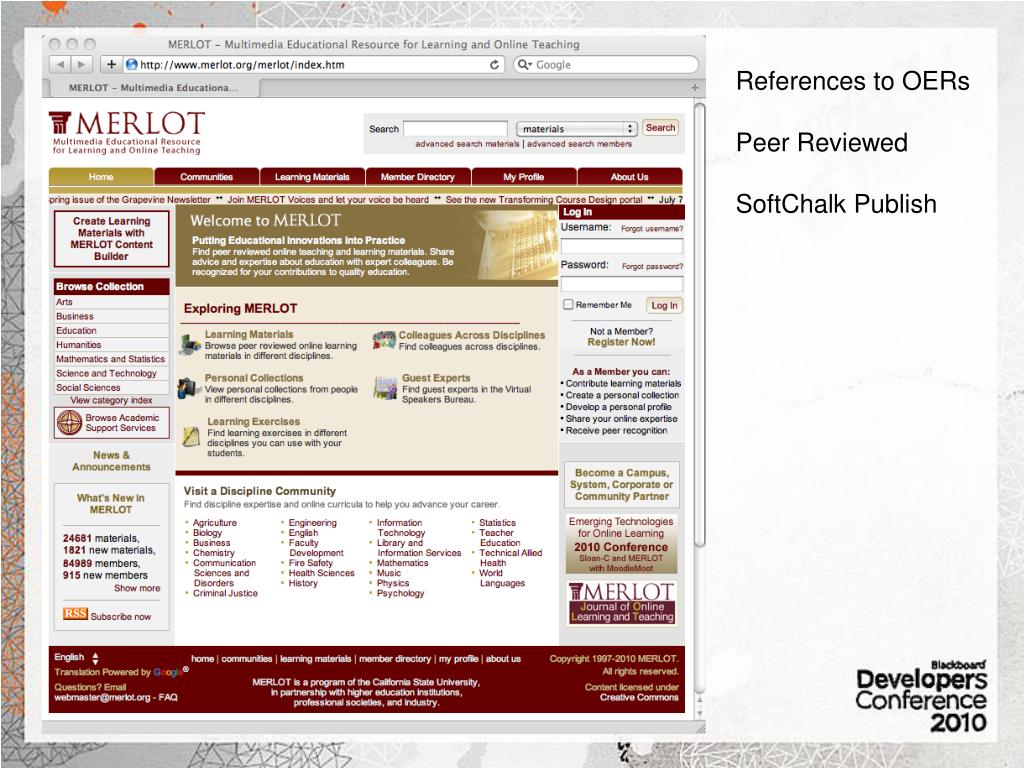Viewport: 1024px width, 768px height.
Task: Click the browser vertical scrollbar thumb
Action: point(699,325)
